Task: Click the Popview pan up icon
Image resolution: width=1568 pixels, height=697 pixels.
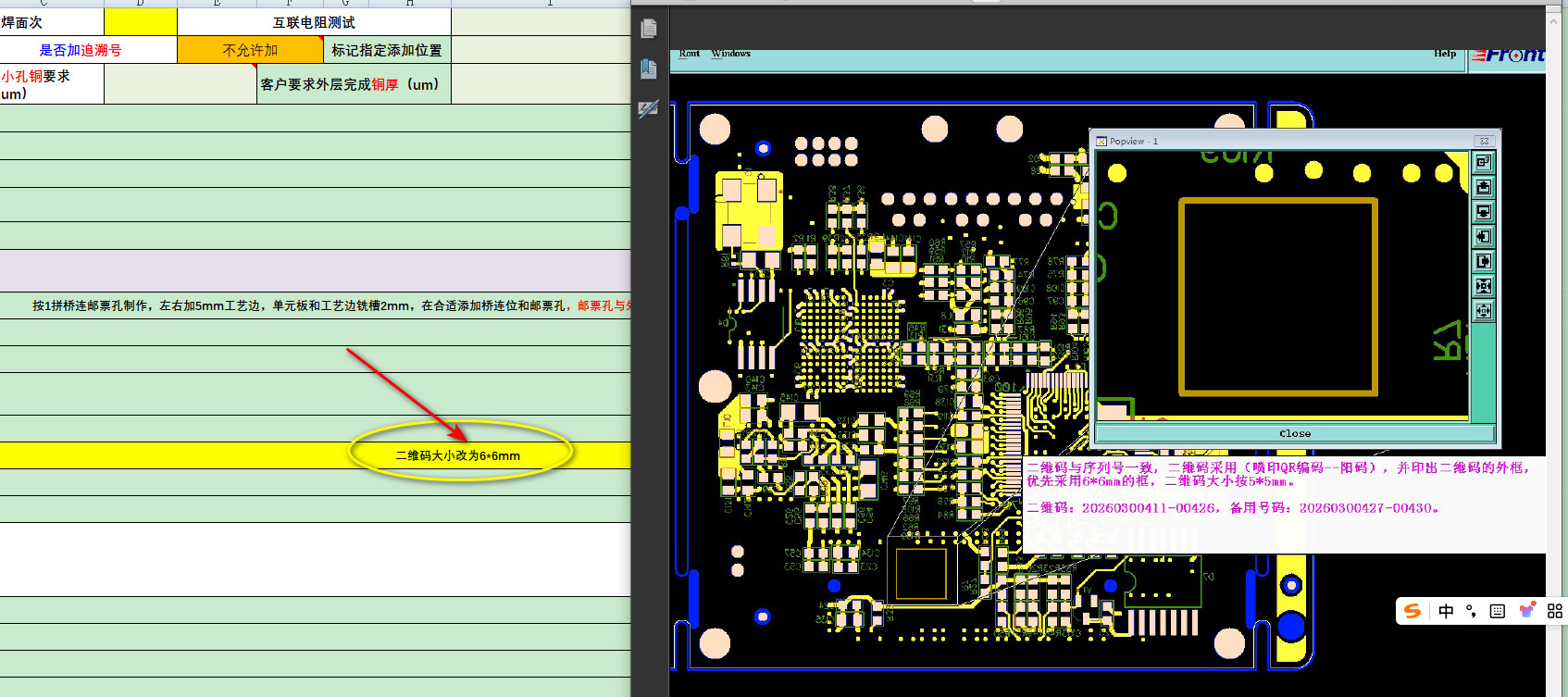Action: point(1484,187)
